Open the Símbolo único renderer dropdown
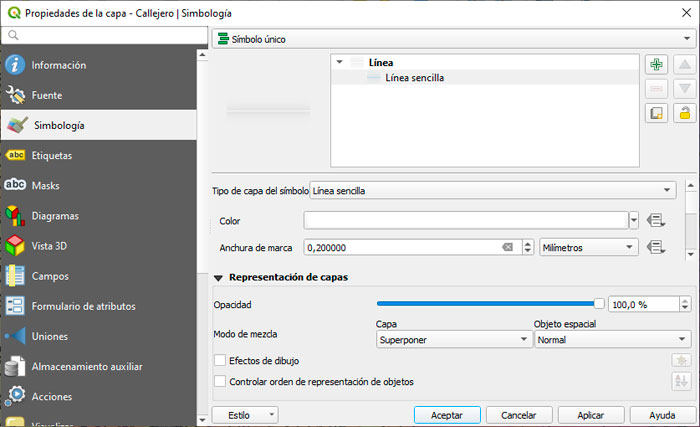Viewport: 700px width, 427px height. 454,39
